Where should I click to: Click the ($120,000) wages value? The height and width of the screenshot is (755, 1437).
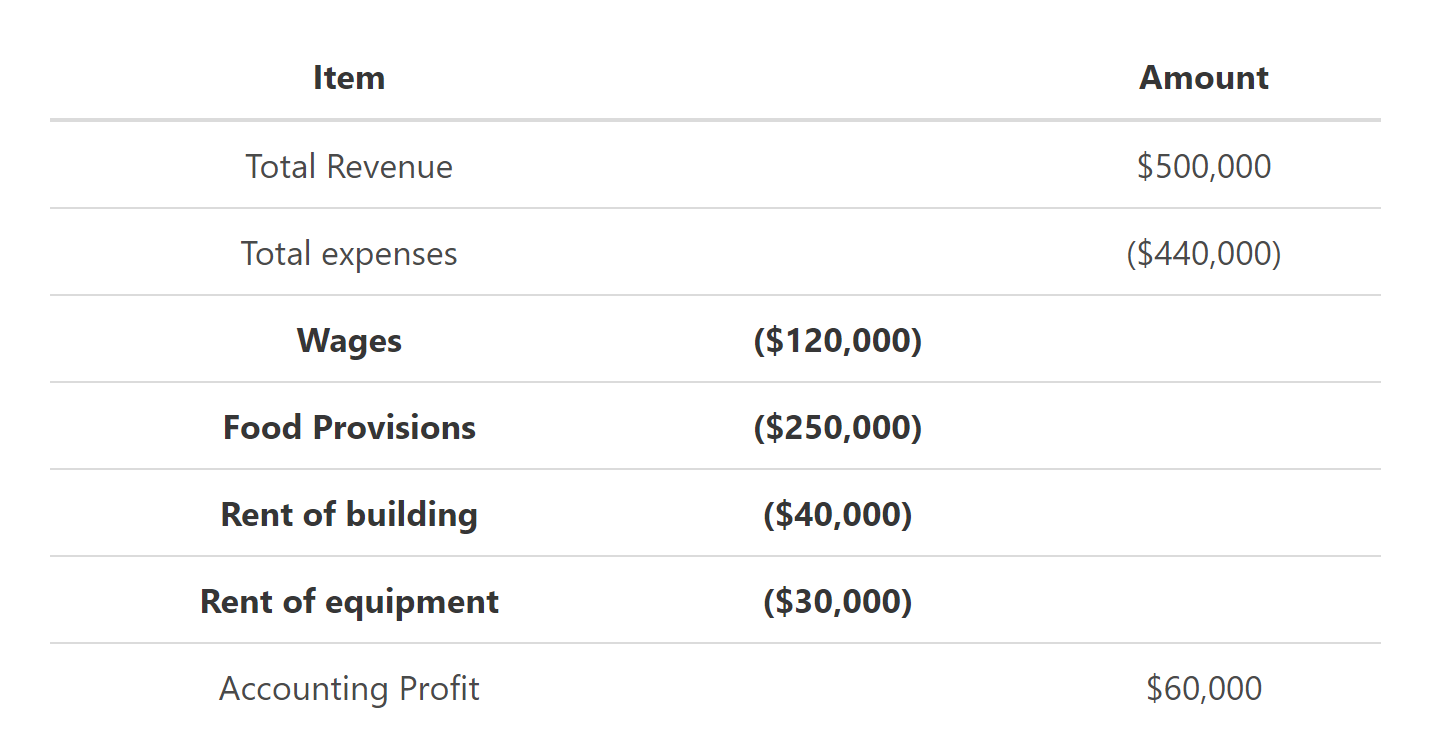click(837, 341)
